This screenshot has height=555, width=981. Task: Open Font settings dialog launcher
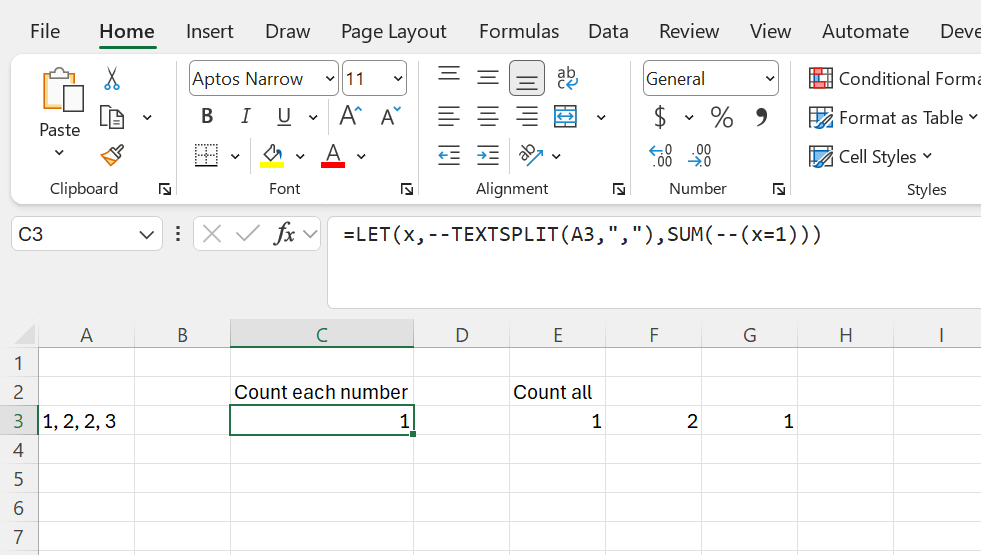[407, 189]
